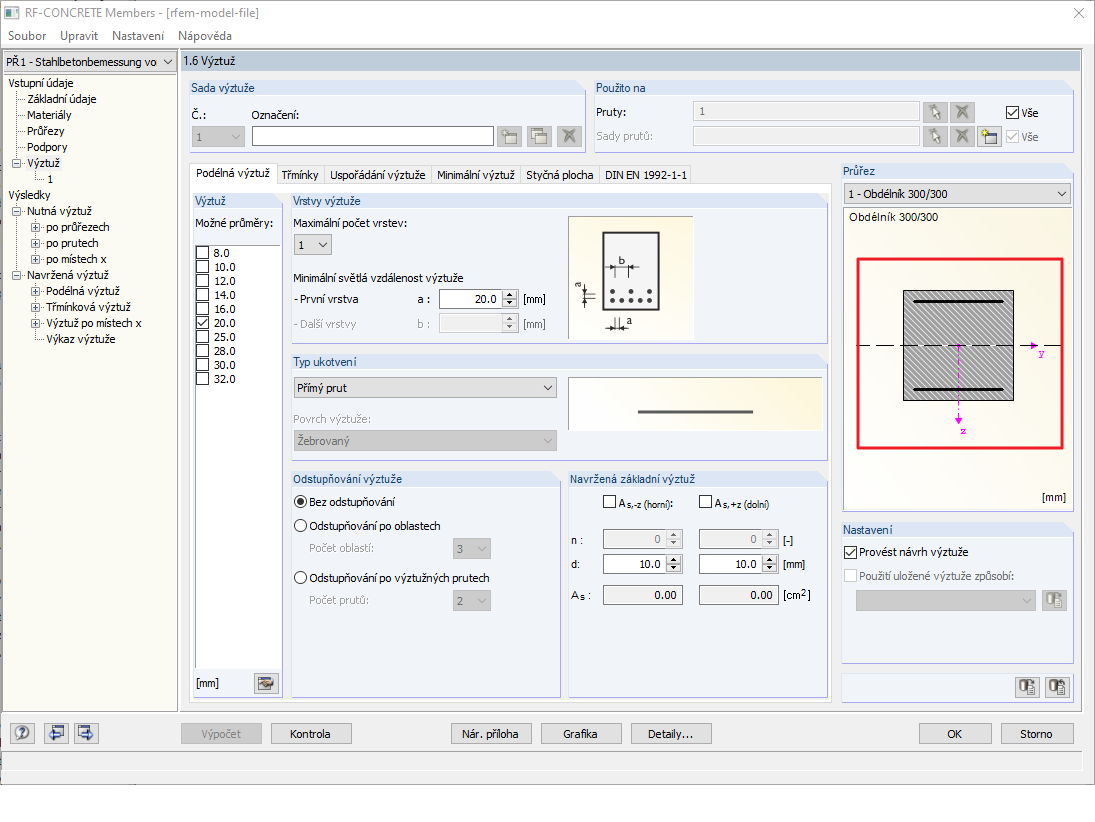The image size is (1095, 822).
Task: Collapse the Výztuž tree node
Action: pos(17,163)
